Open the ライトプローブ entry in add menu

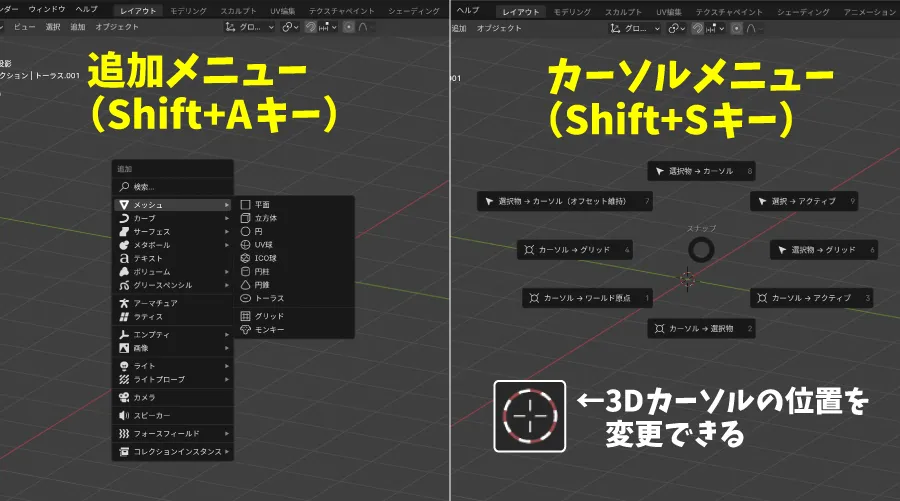point(173,379)
